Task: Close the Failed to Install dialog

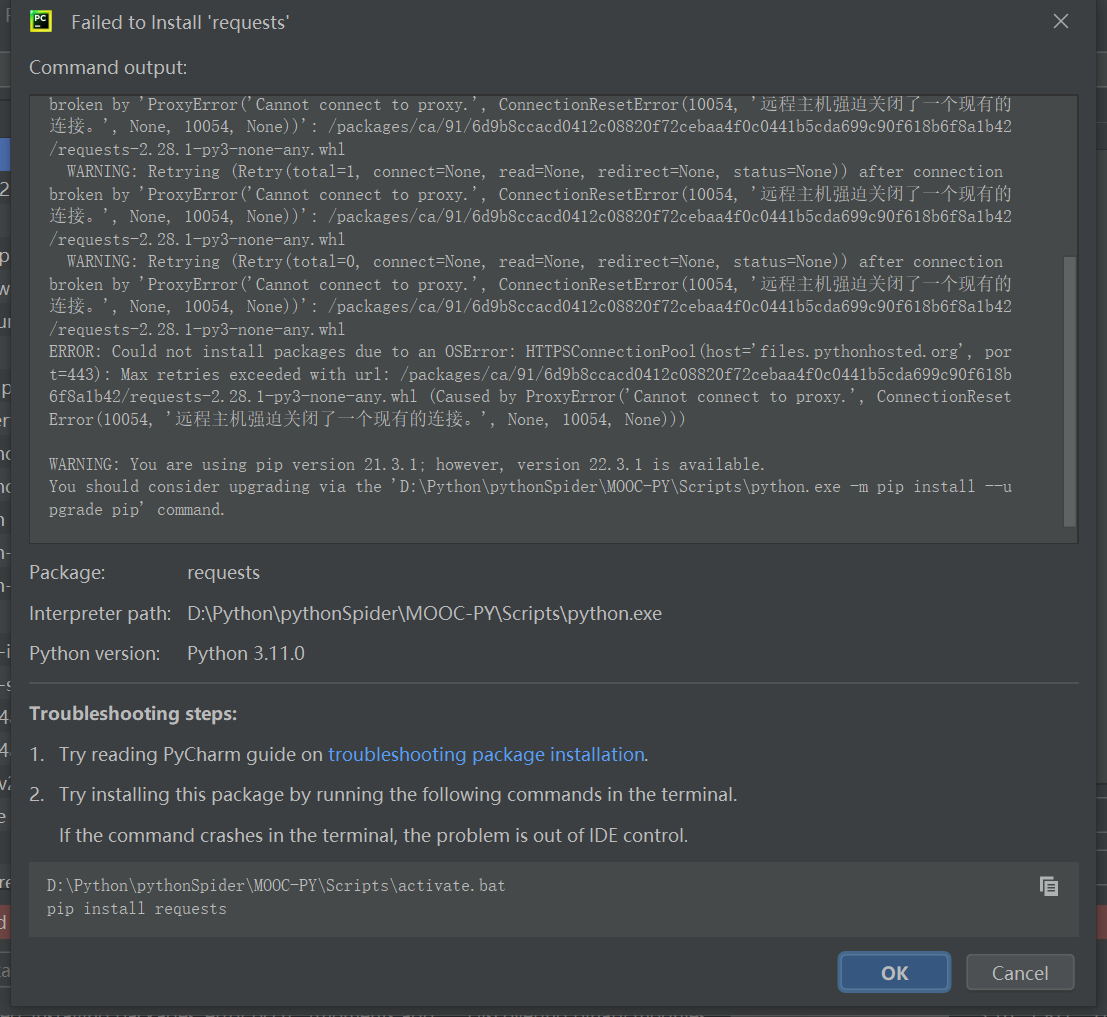Action: [x=1061, y=21]
